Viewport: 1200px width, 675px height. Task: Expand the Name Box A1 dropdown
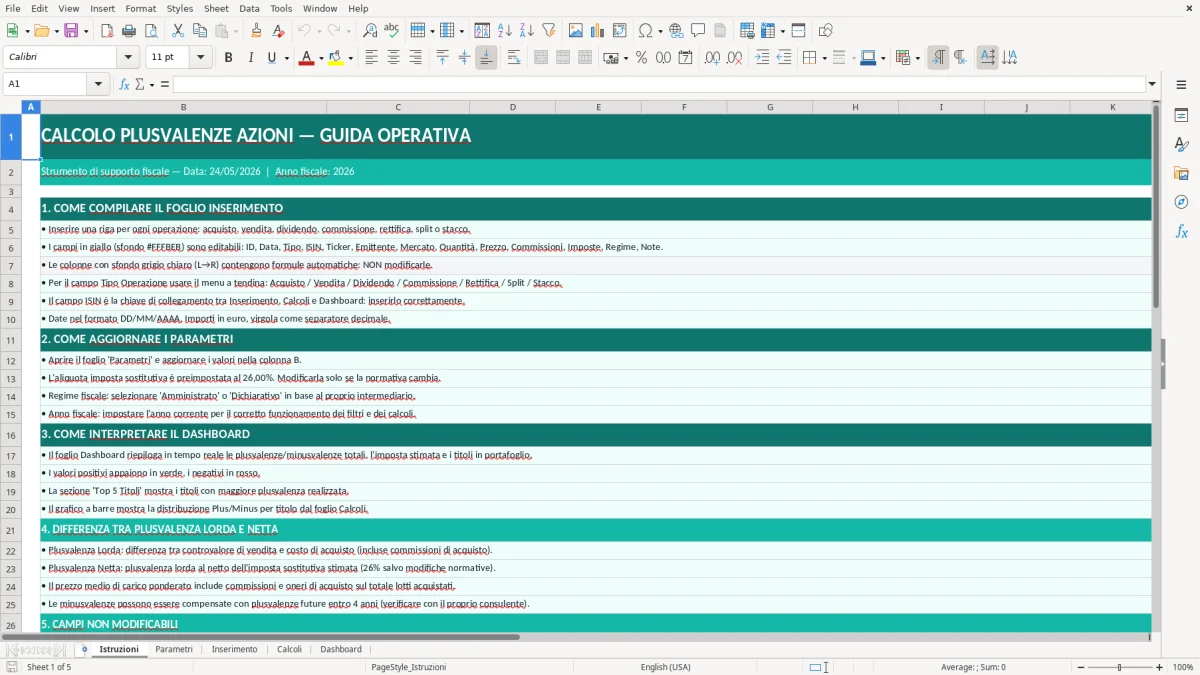pyautogui.click(x=99, y=84)
